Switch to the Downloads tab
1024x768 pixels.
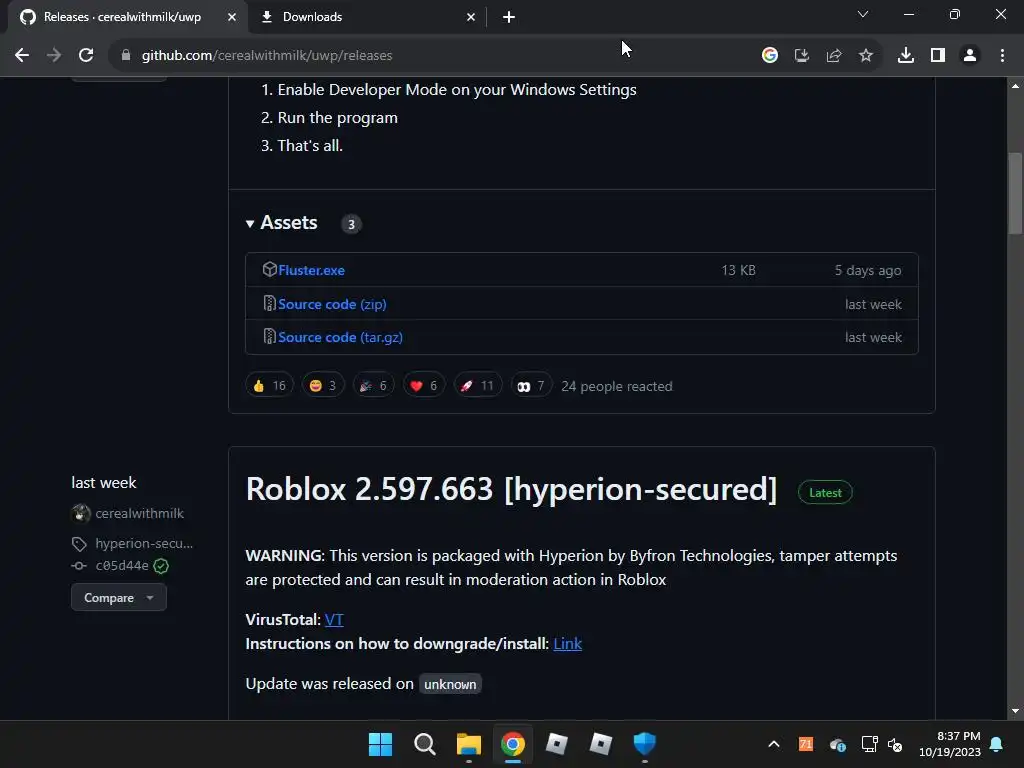(368, 18)
